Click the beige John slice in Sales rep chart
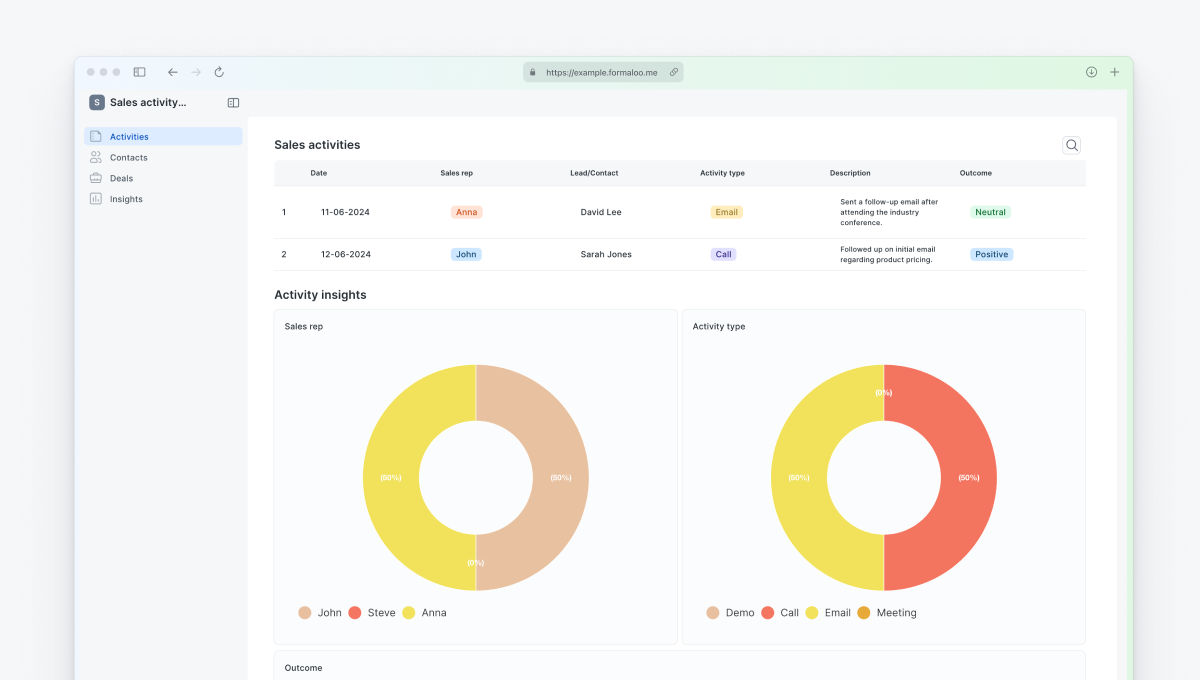 tap(560, 478)
